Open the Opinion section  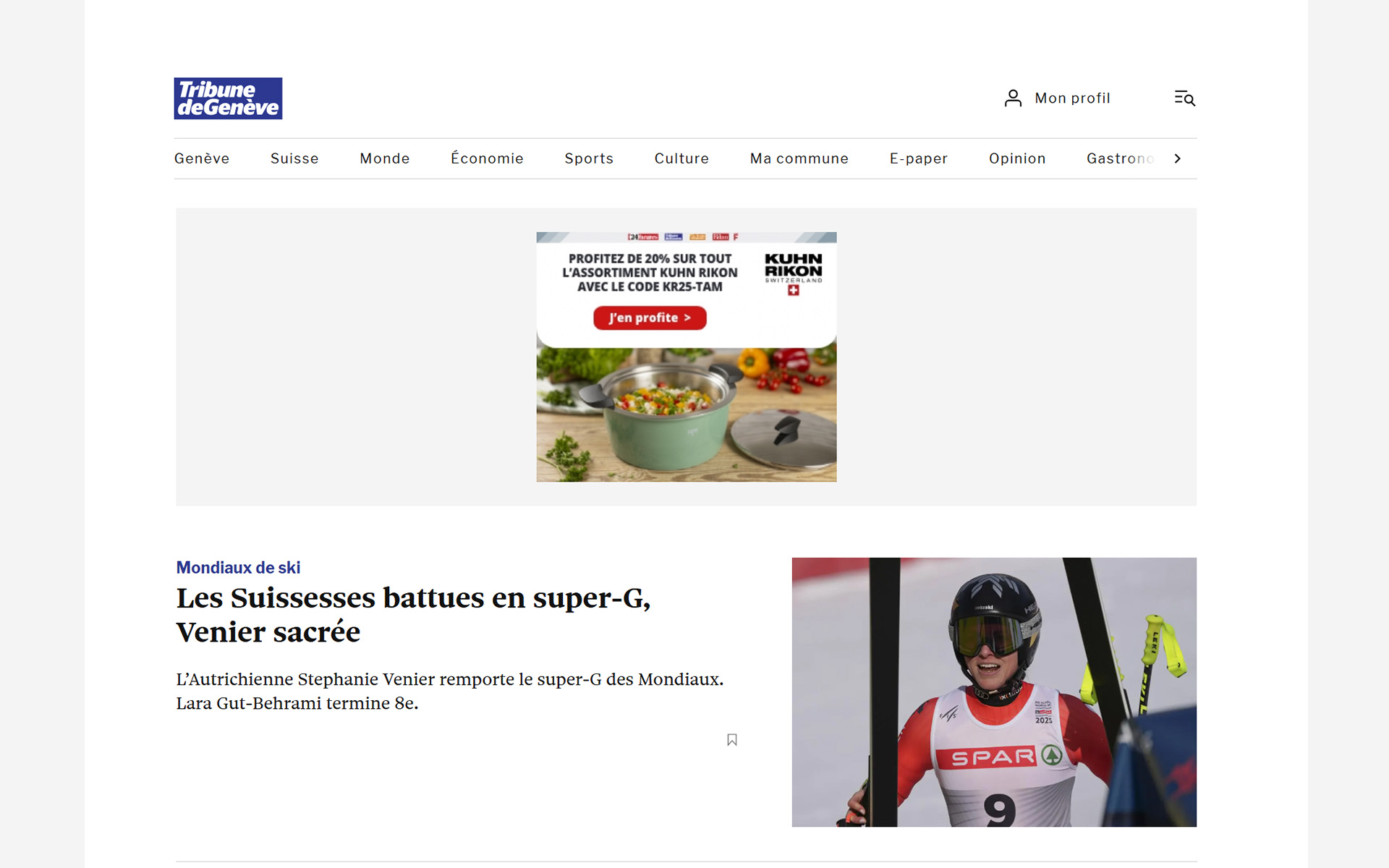pyautogui.click(x=1017, y=158)
